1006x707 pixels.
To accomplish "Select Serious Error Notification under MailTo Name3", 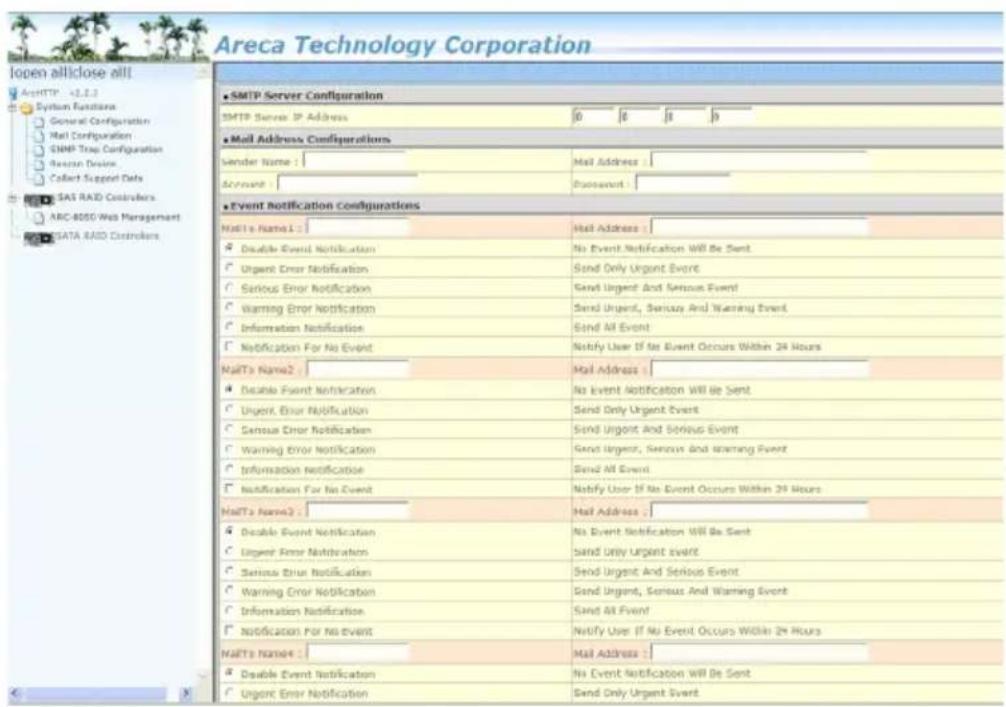I will (x=229, y=571).
